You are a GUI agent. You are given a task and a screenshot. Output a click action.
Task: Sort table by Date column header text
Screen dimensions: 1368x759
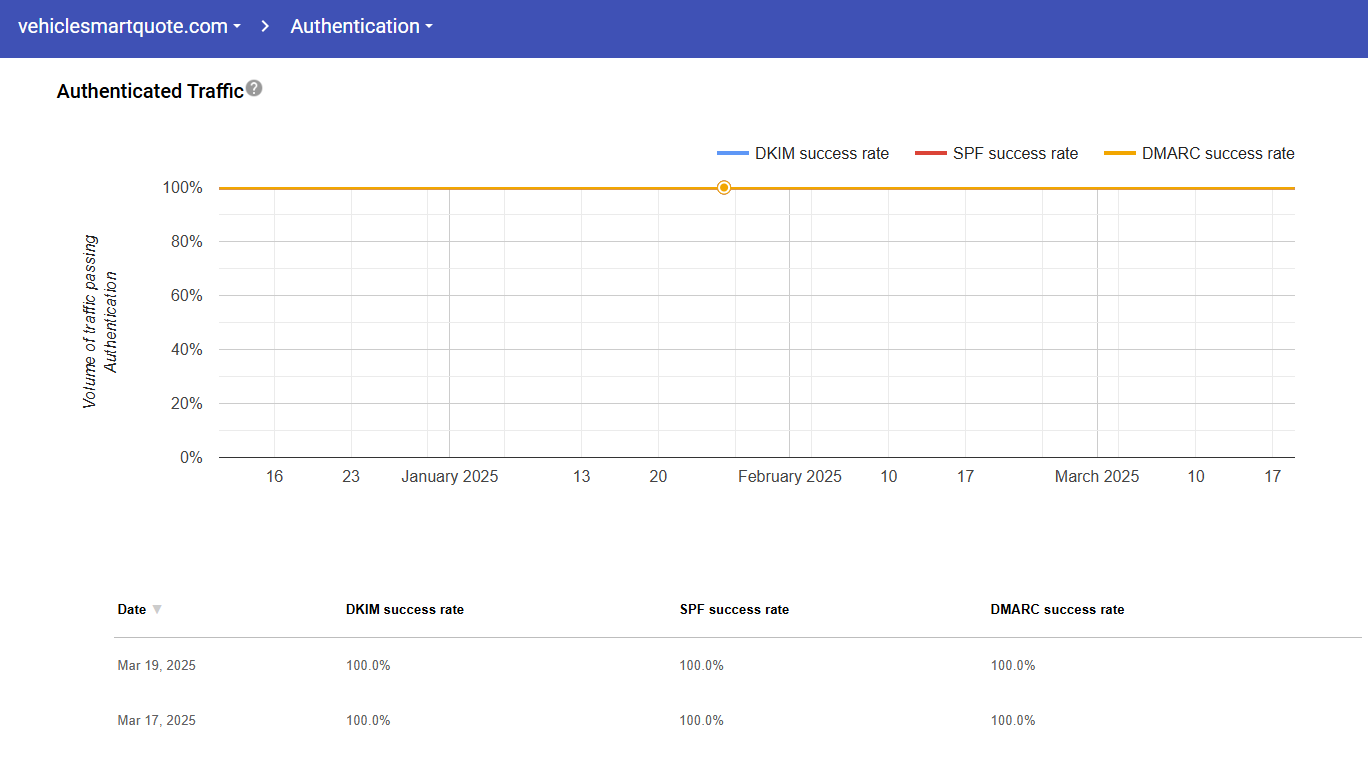[131, 610]
